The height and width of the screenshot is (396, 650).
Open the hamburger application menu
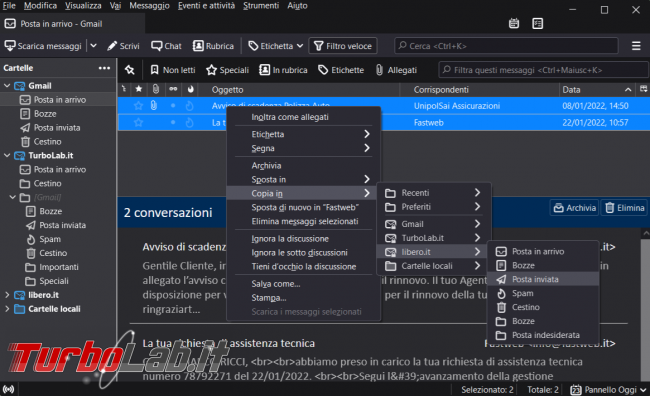pos(636,46)
